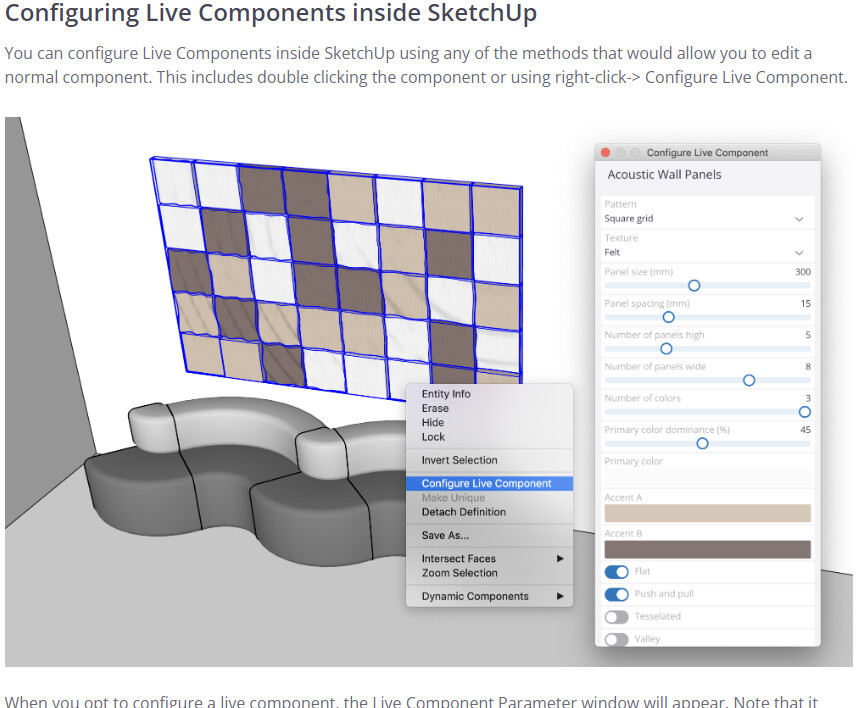Select Save As... from the context menu
The width and height of the screenshot is (858, 708).
coord(445,536)
